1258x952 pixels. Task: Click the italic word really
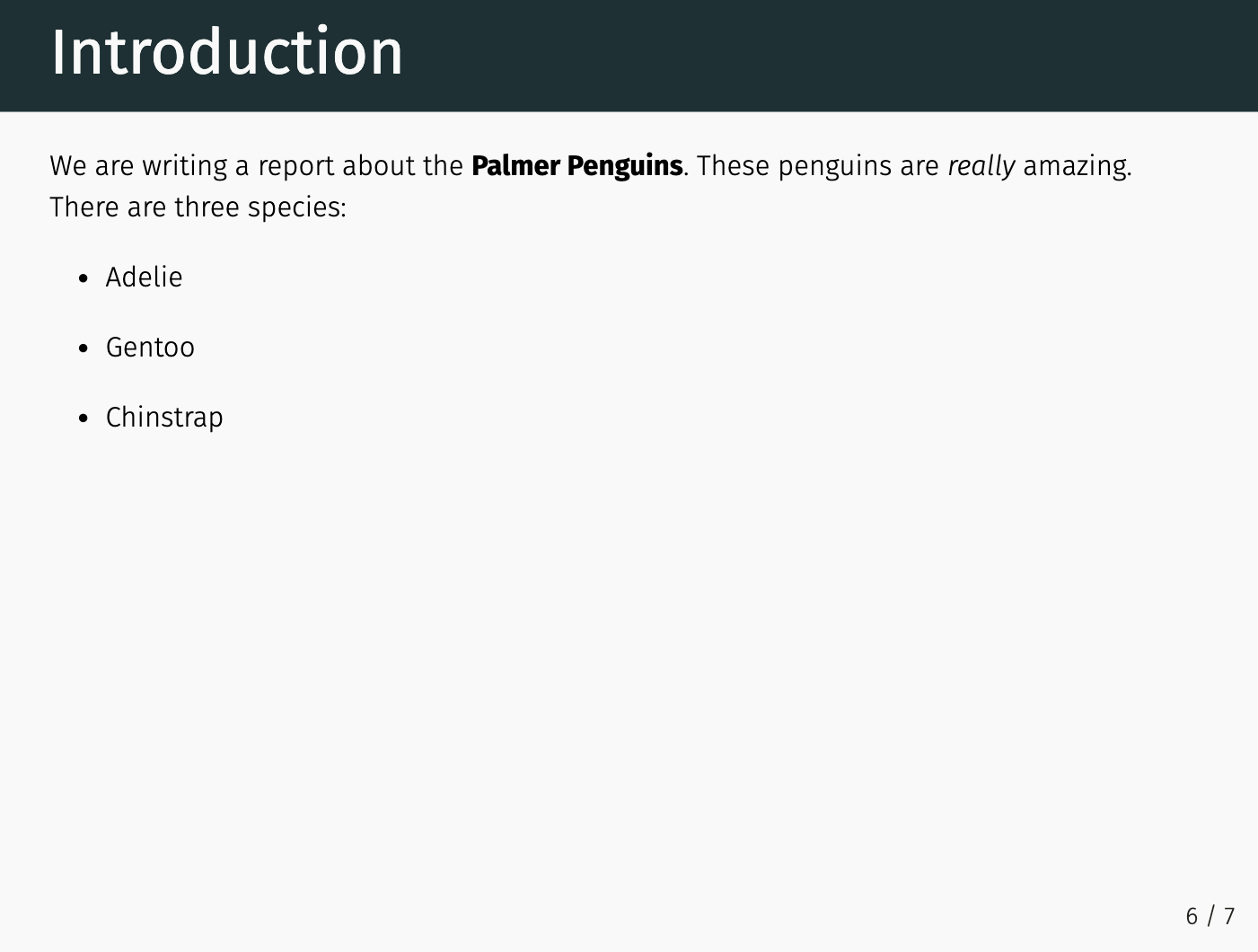click(x=981, y=166)
